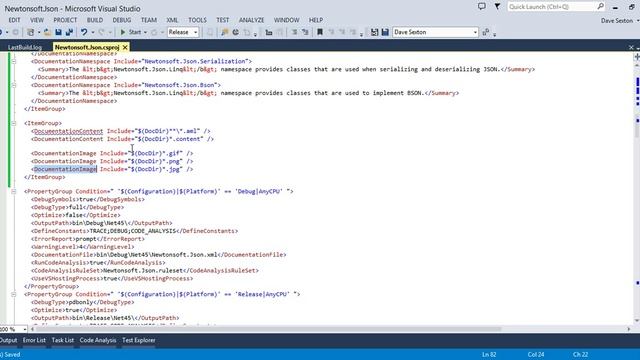Click the round icon next to Find in Files
This screenshot has width=640, height=360.
[236, 32]
